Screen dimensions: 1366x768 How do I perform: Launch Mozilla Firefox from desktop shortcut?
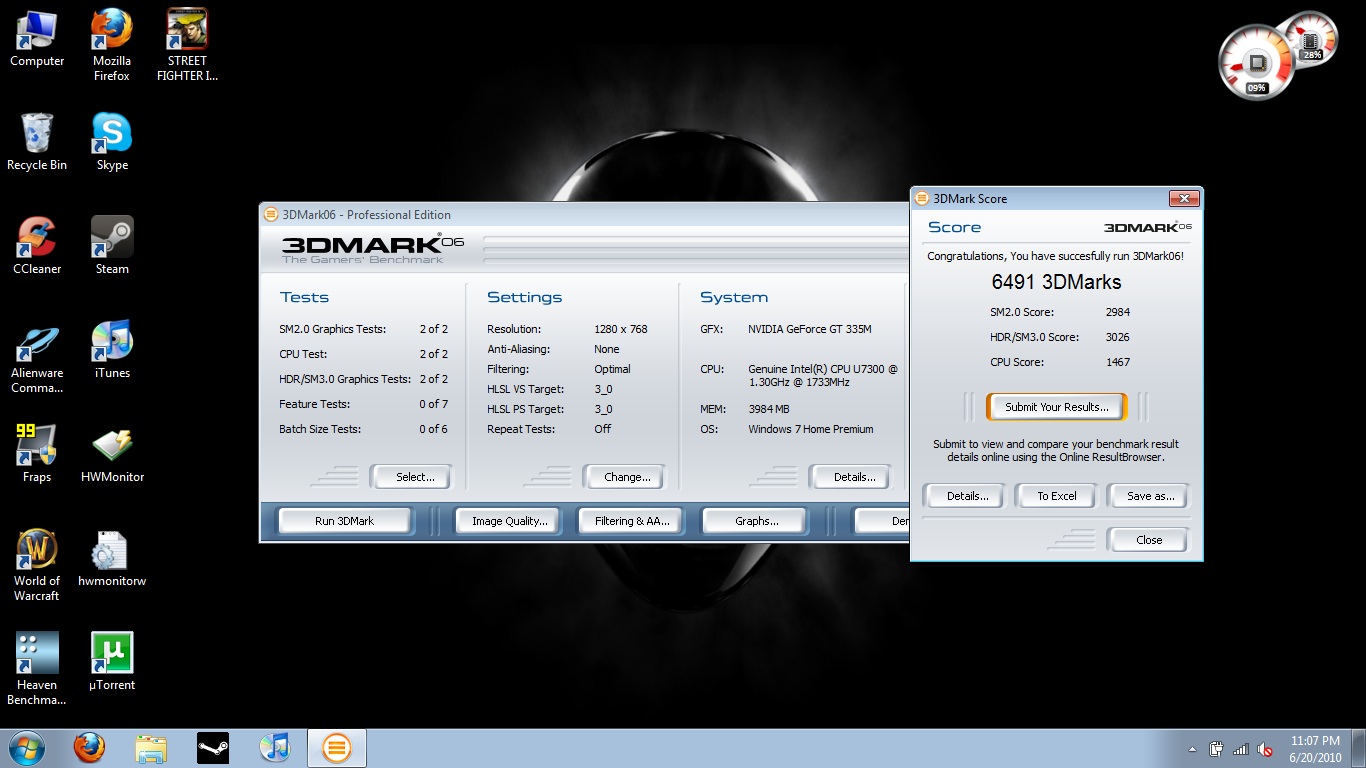pos(112,46)
